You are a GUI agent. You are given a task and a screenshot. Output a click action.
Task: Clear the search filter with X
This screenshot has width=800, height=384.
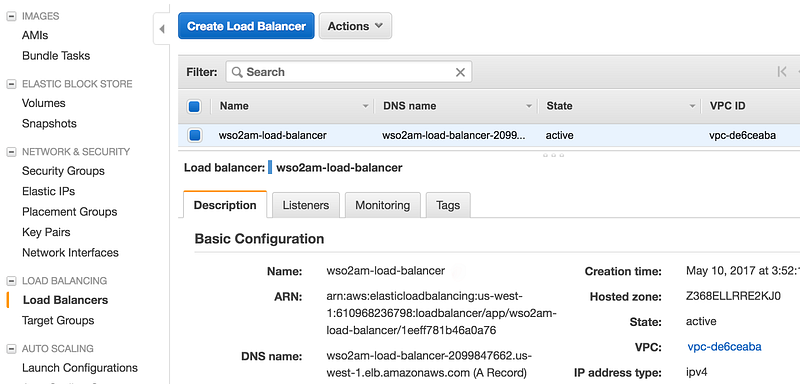pyautogui.click(x=460, y=72)
